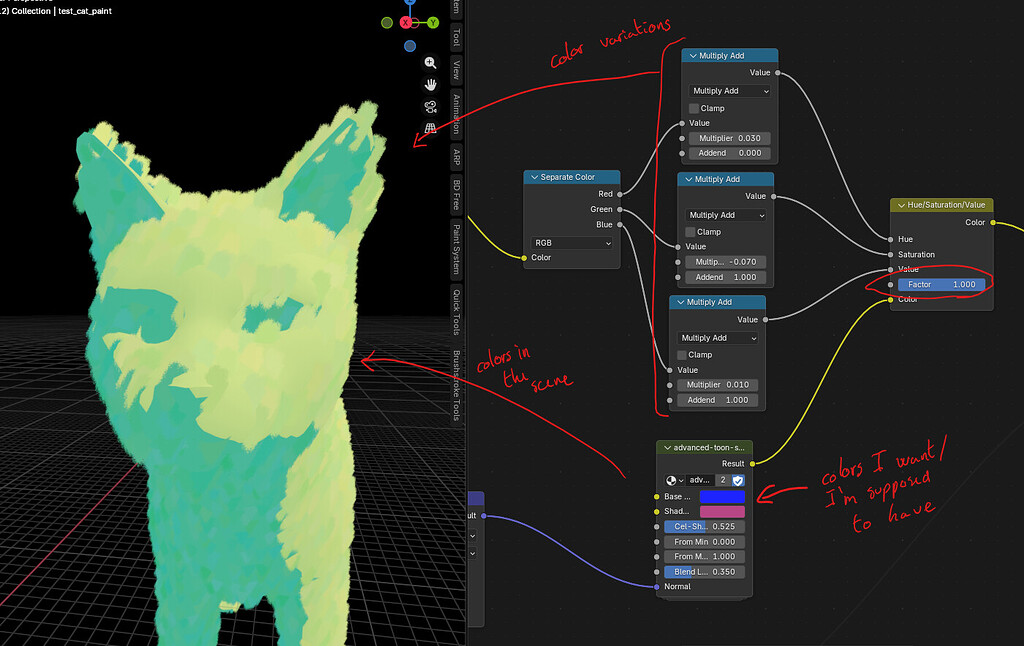
Task: Click the Addend 0.000 field
Action: 729,153
